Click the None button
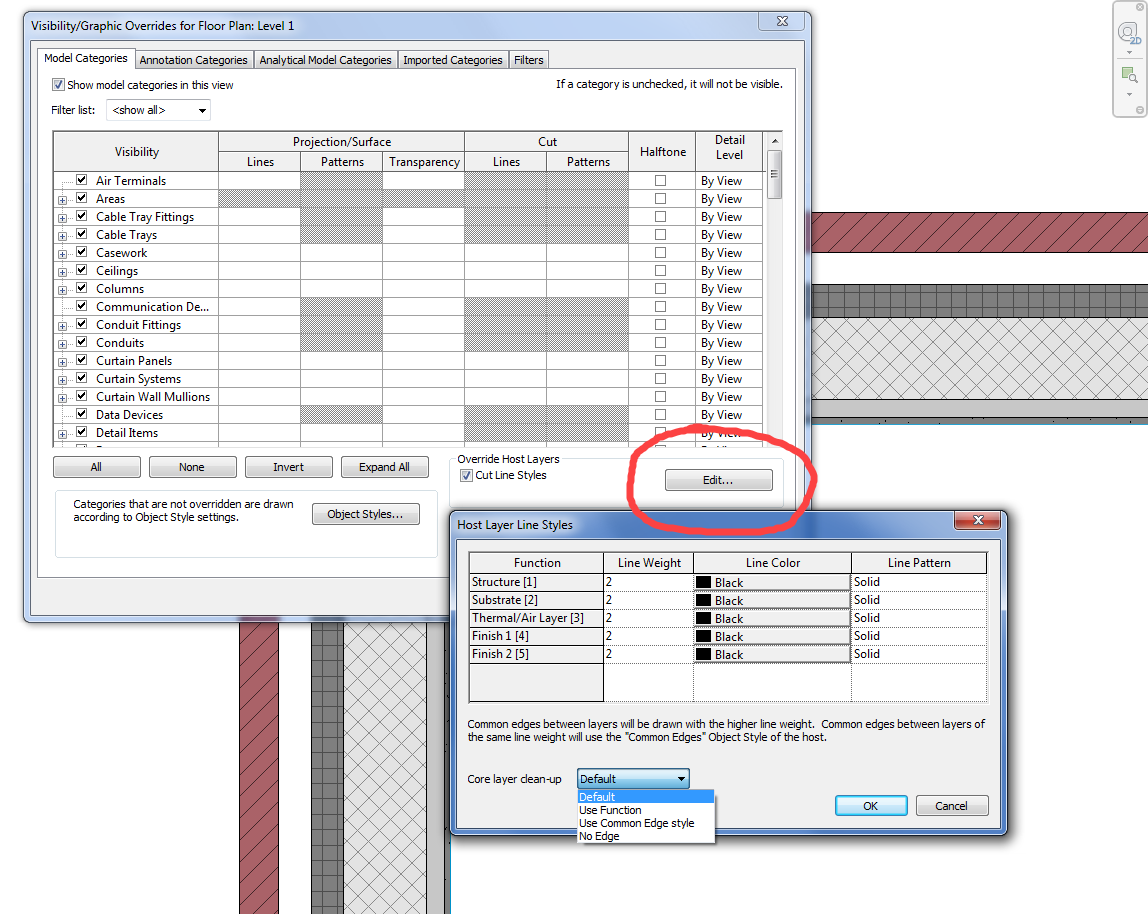Viewport: 1148px width, 914px height. (x=193, y=467)
